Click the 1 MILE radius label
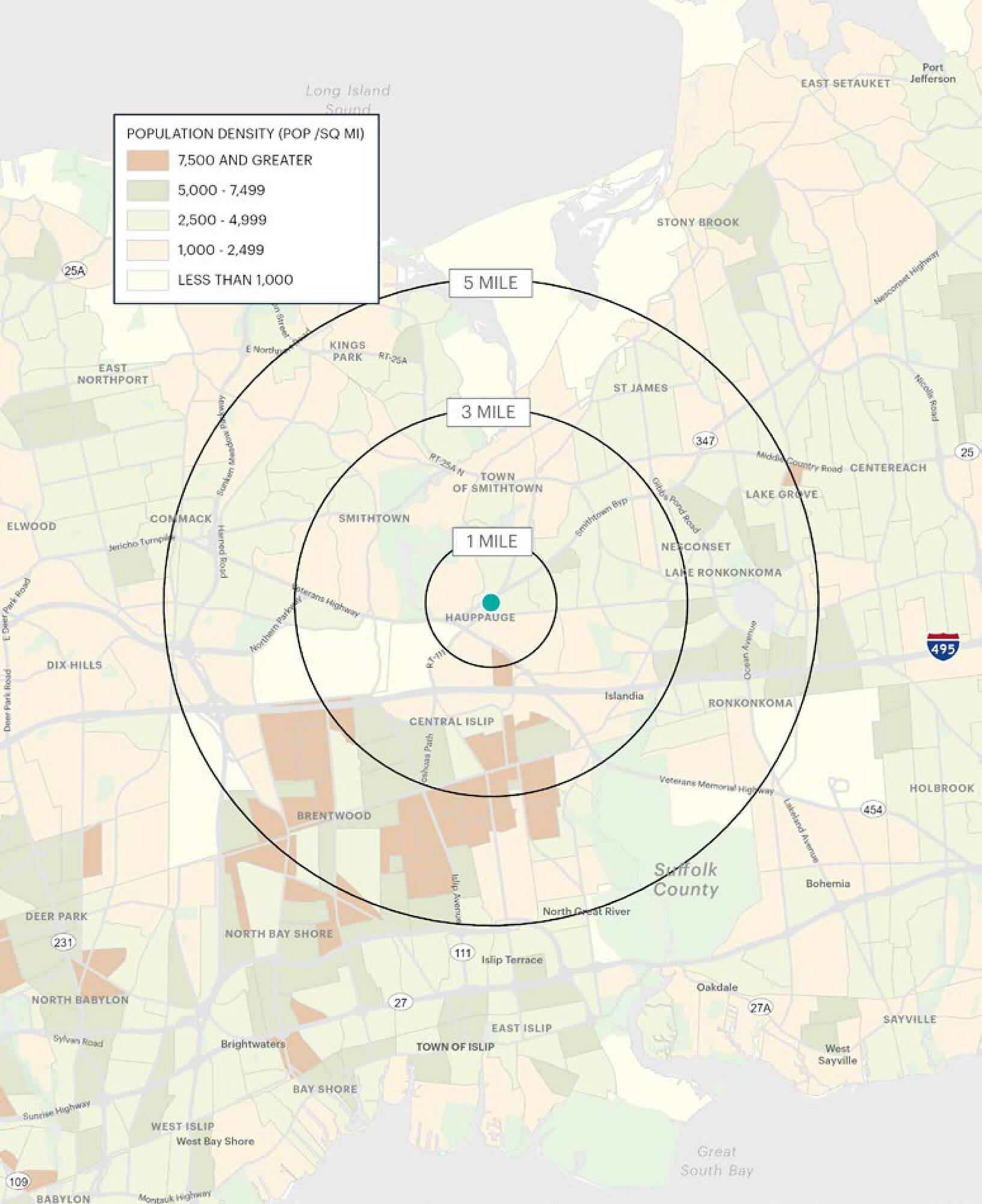 coord(492,541)
